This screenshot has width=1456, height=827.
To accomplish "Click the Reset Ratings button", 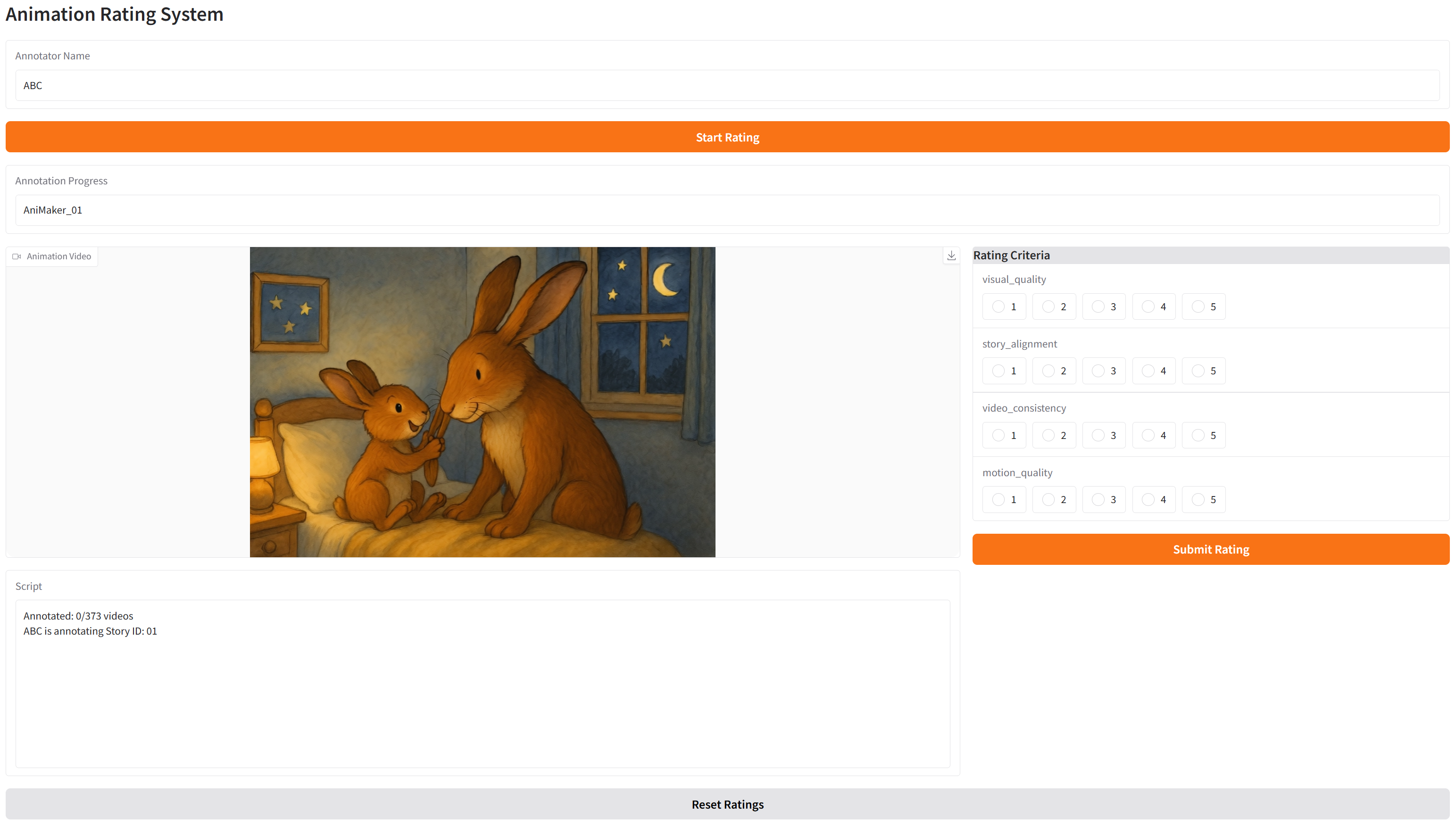I will click(727, 804).
